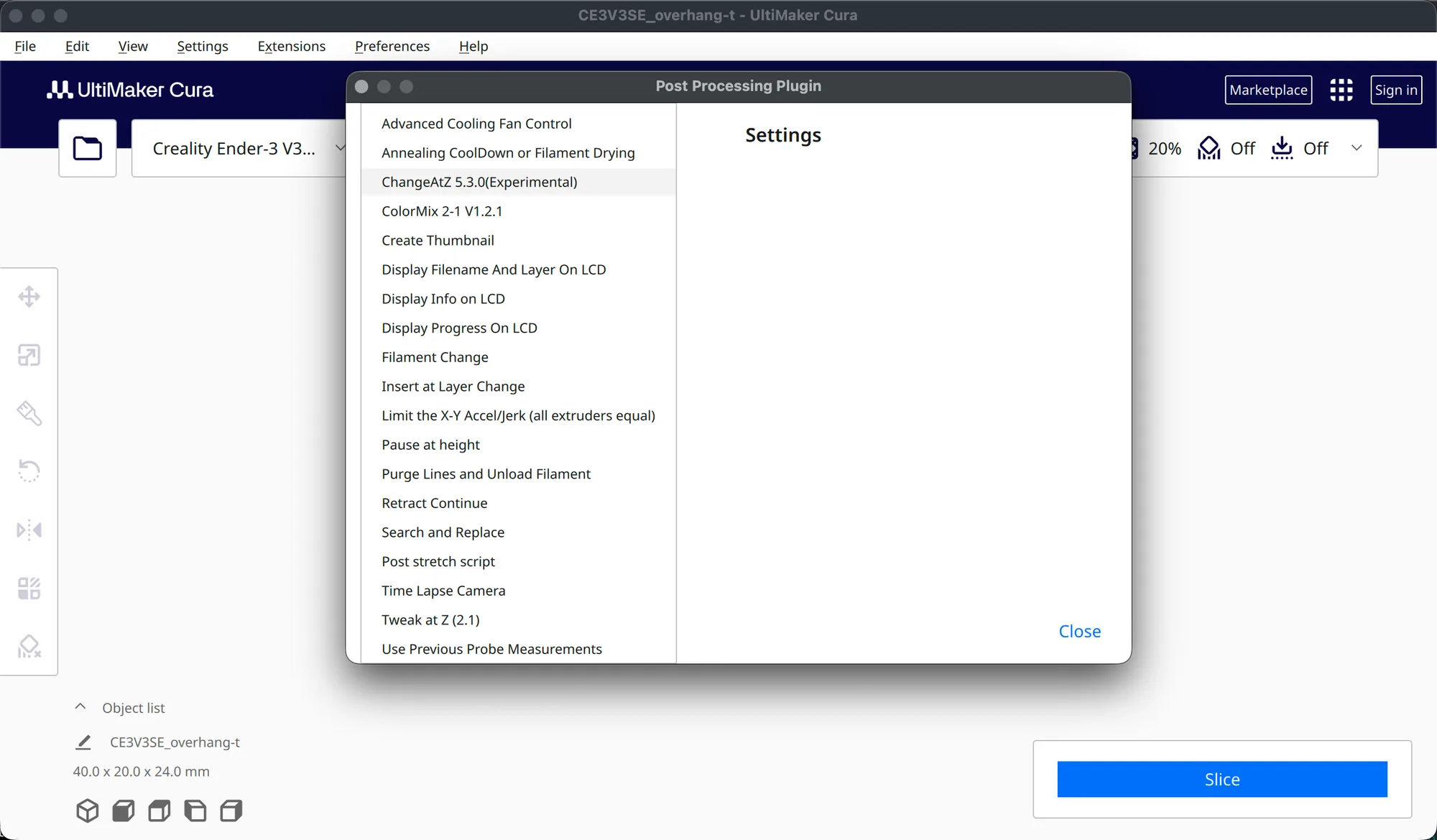Select the Scale tool in left toolbar
The height and width of the screenshot is (840, 1437).
29,355
